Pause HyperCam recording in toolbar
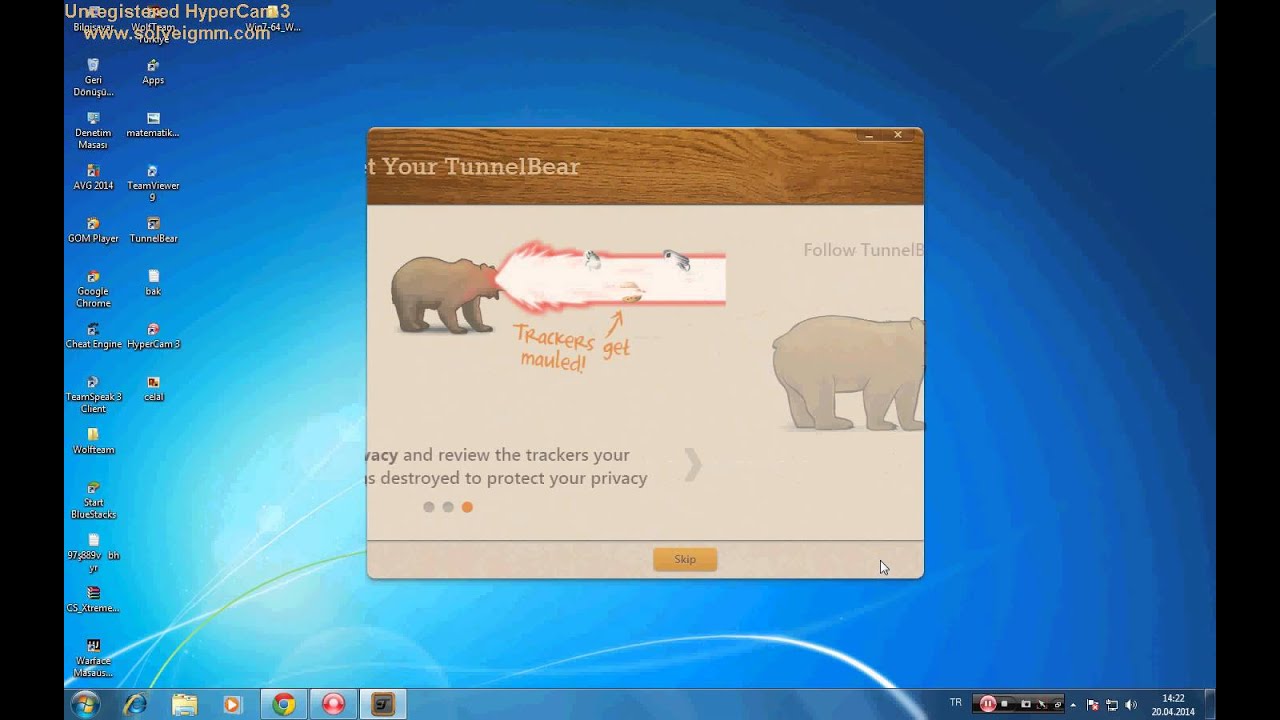The height and width of the screenshot is (720, 1280). pos(988,704)
